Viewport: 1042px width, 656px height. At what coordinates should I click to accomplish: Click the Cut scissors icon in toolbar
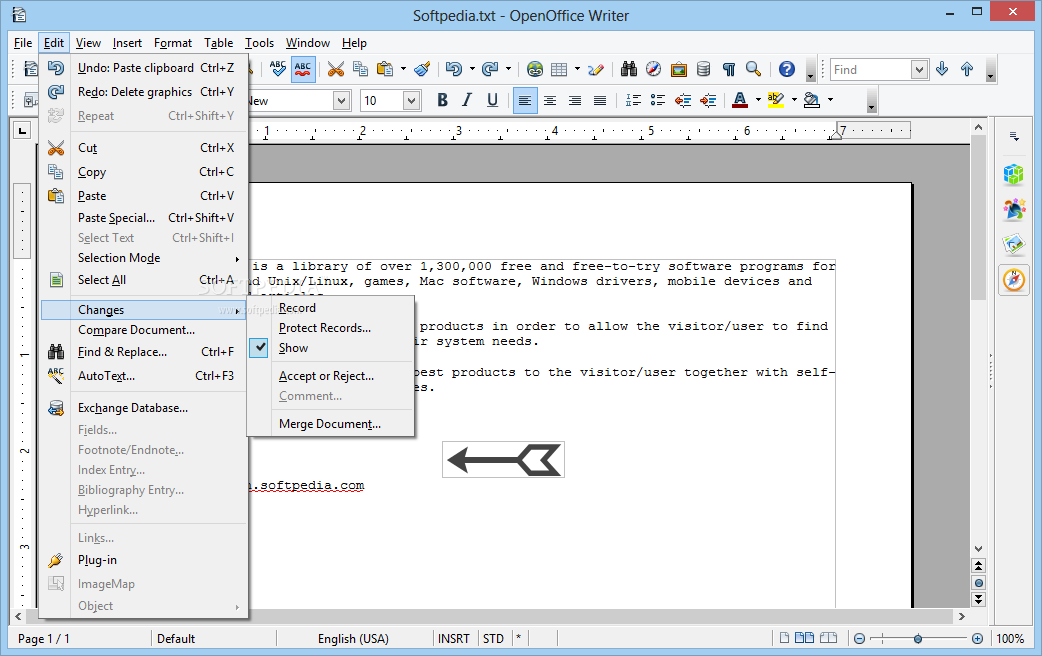336,69
